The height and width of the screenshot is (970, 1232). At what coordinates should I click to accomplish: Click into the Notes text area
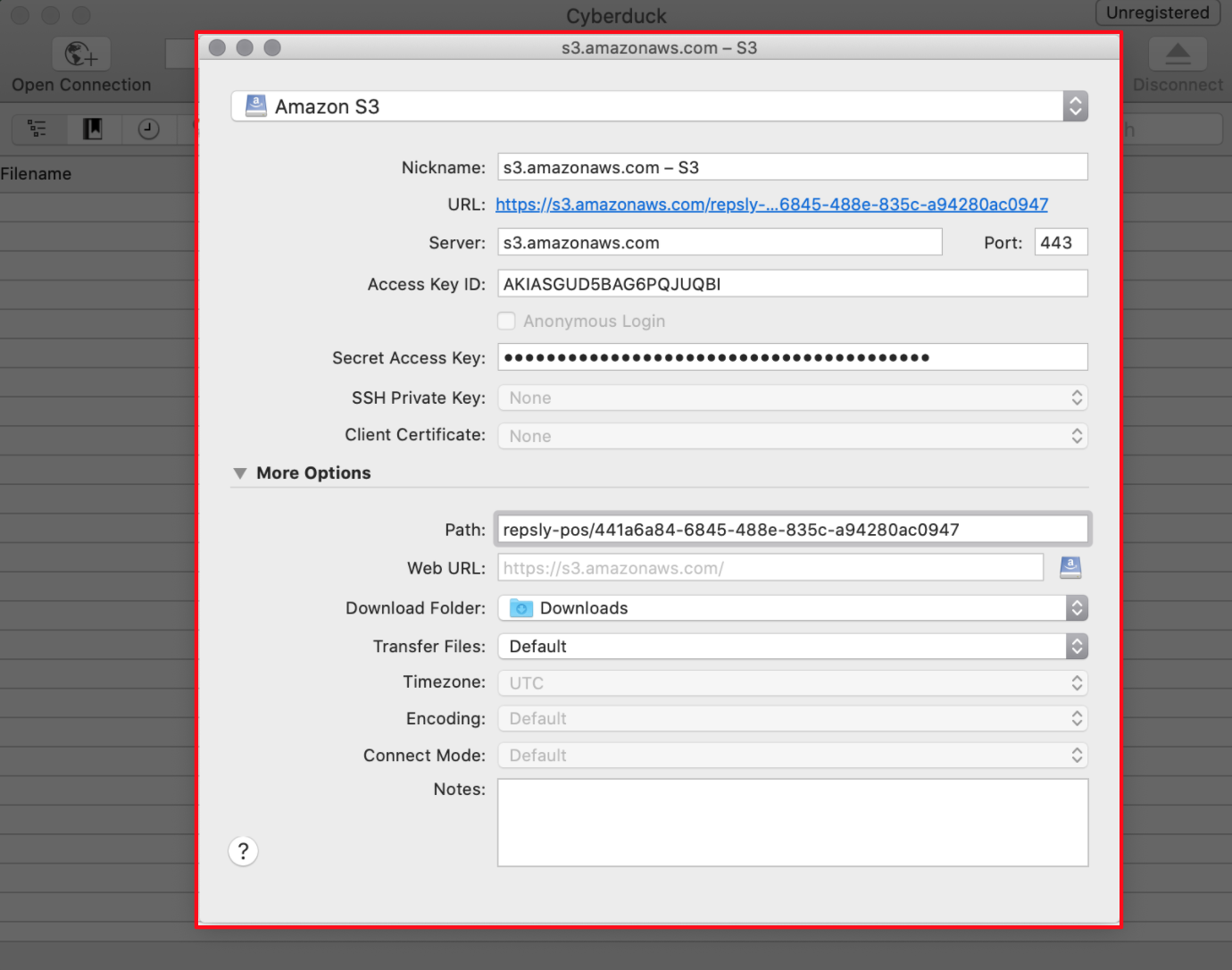coord(793,823)
